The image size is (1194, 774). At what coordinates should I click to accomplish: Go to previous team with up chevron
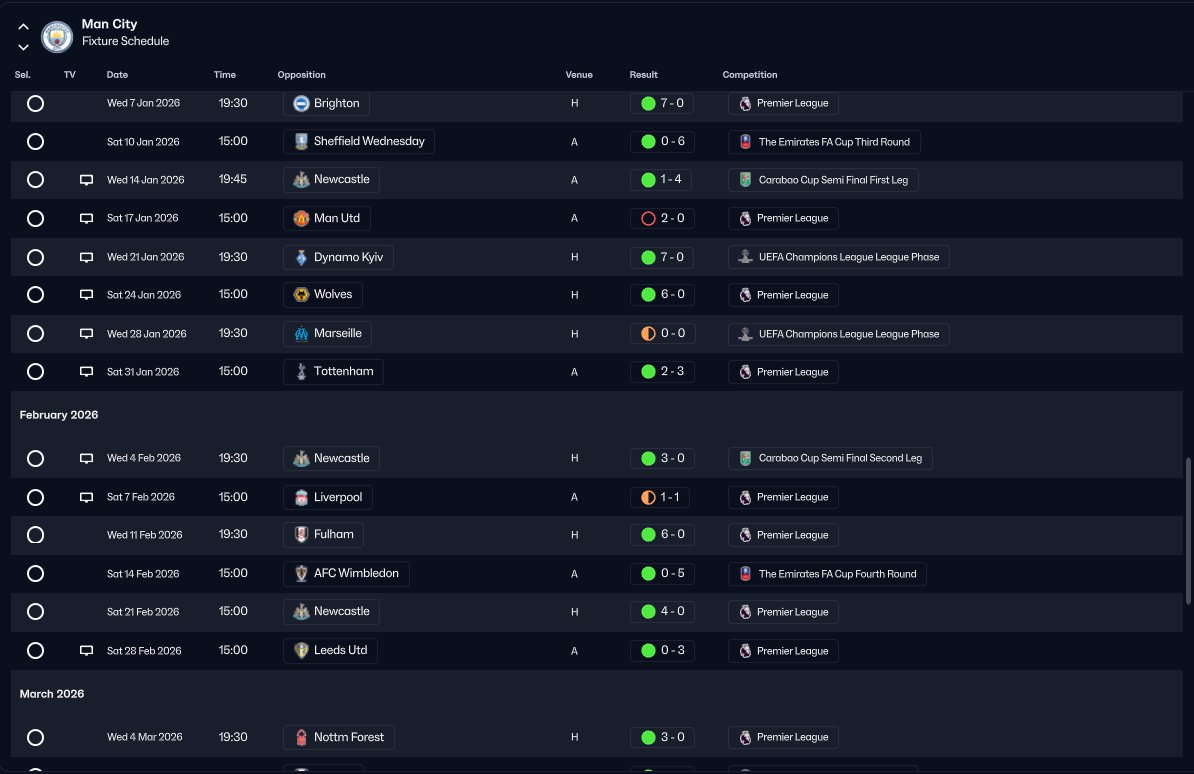pos(24,27)
